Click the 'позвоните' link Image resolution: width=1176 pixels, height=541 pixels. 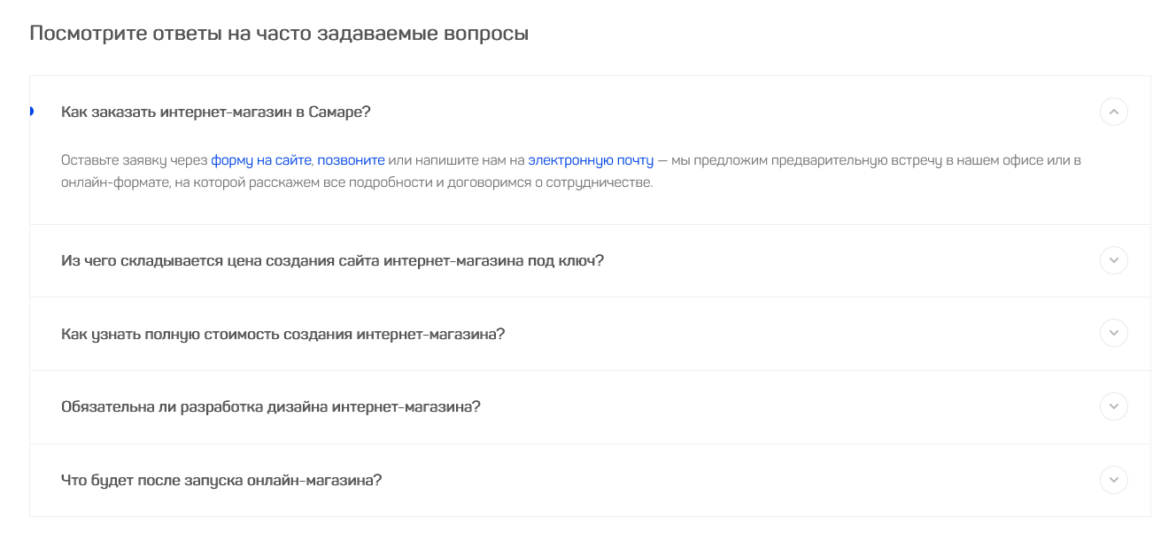click(x=351, y=160)
